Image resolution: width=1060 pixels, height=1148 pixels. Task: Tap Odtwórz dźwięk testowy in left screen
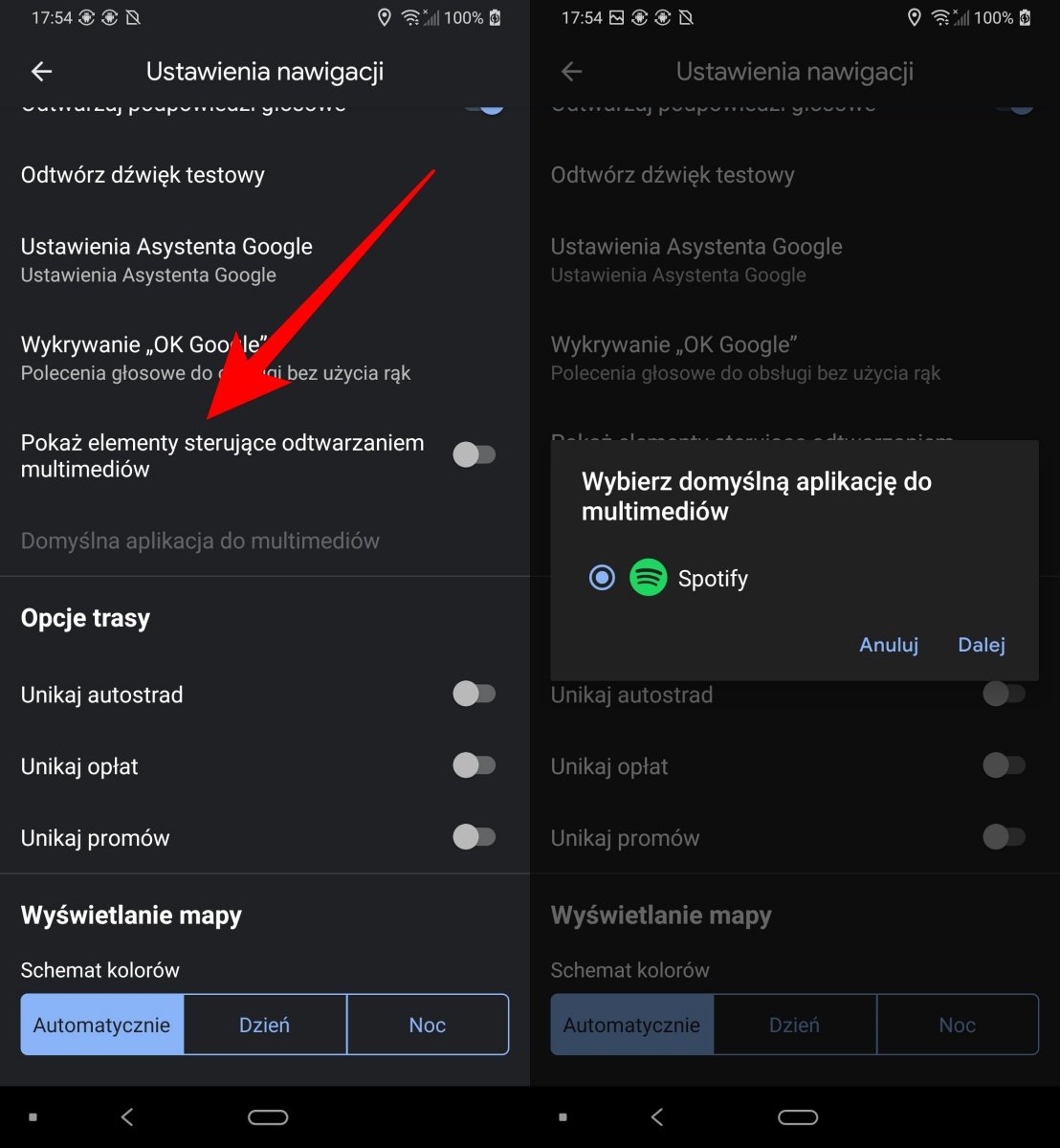(x=265, y=175)
